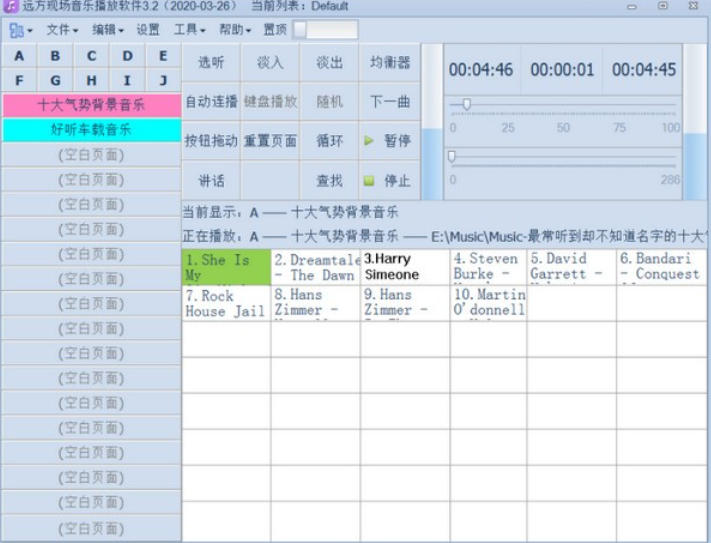Play track 8. Hans Zimmer
This screenshot has width=711, height=543.
(x=316, y=304)
